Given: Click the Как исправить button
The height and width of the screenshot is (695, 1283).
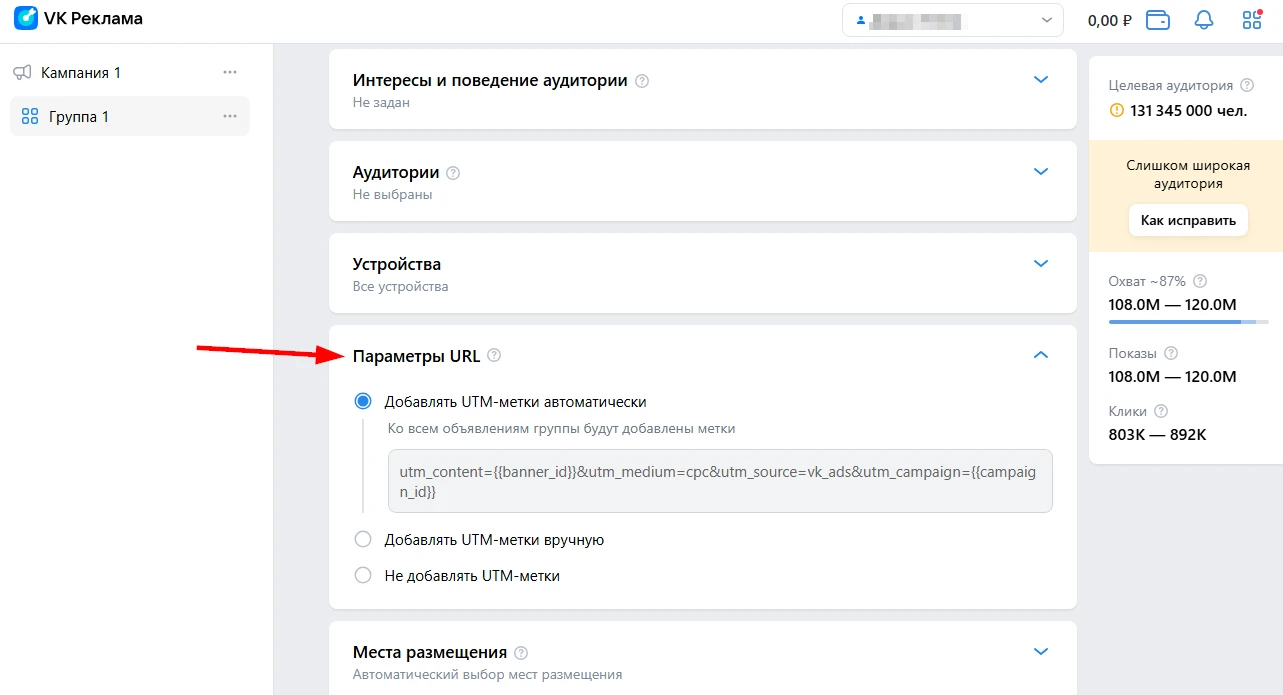Looking at the screenshot, I should [x=1188, y=221].
